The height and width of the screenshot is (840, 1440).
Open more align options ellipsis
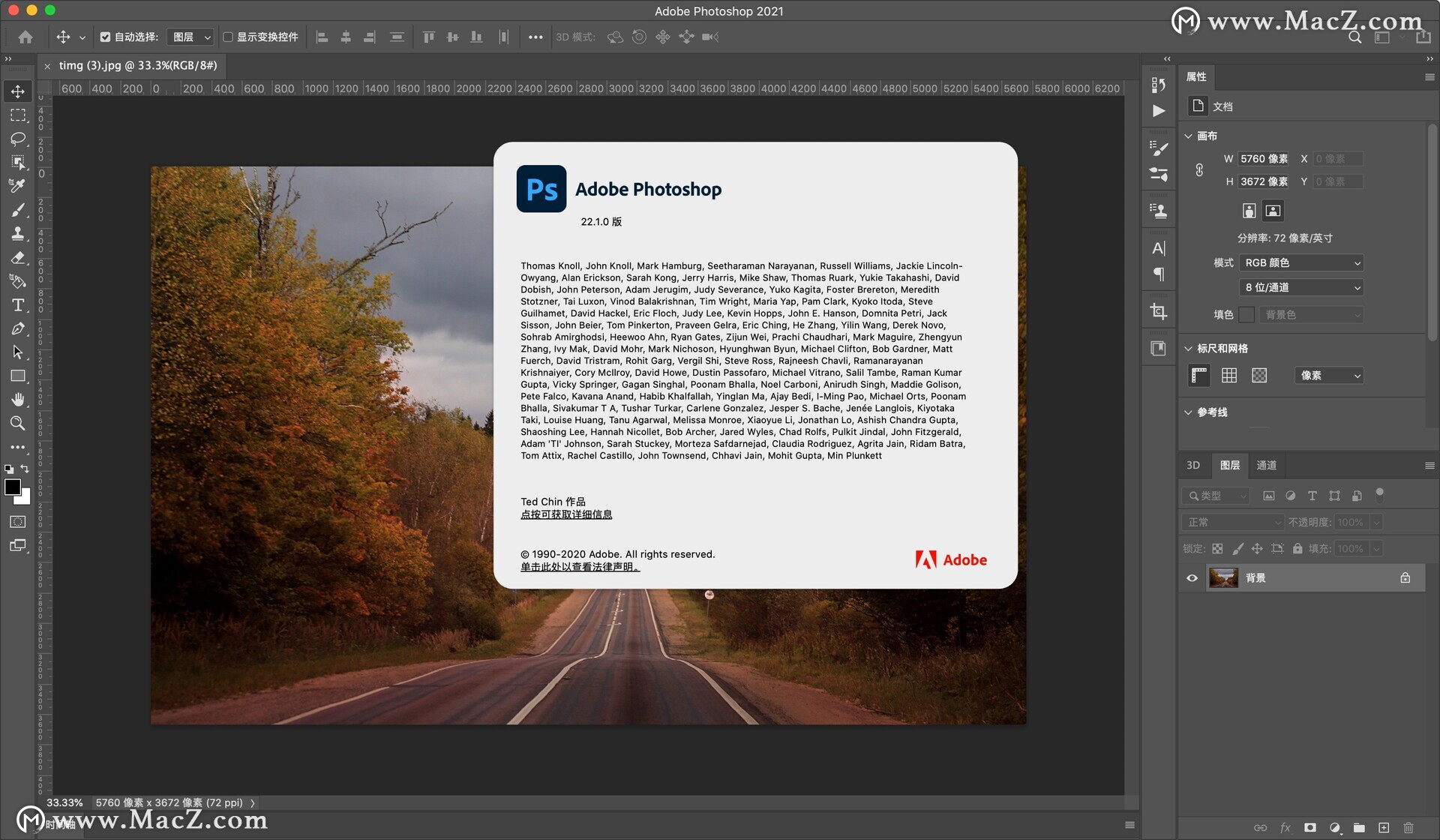click(x=535, y=37)
